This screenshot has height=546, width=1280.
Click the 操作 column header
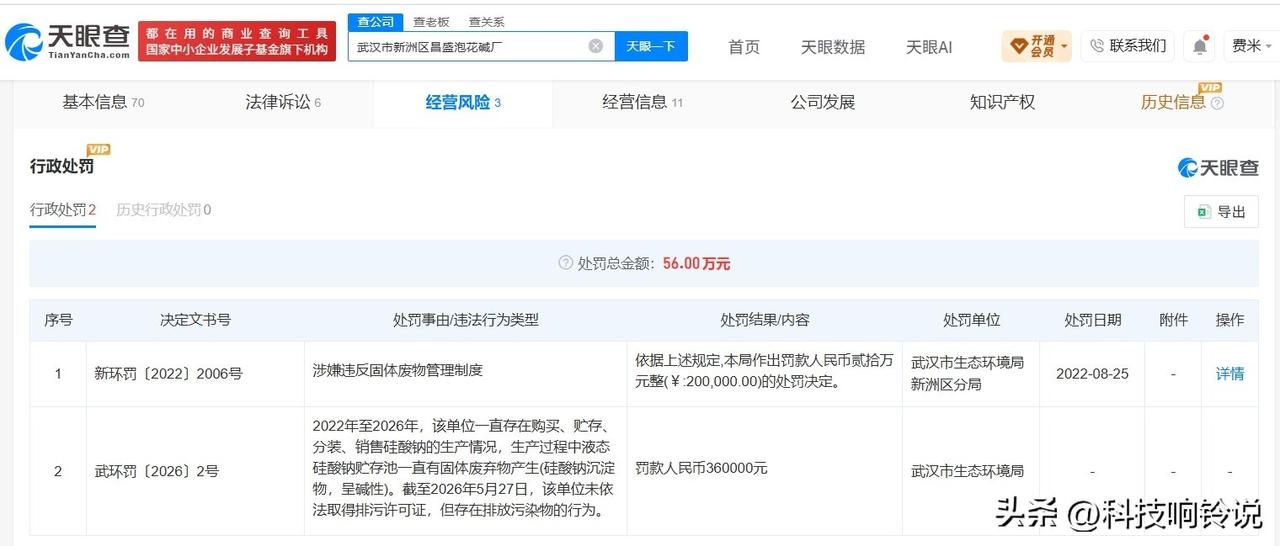[1230, 320]
